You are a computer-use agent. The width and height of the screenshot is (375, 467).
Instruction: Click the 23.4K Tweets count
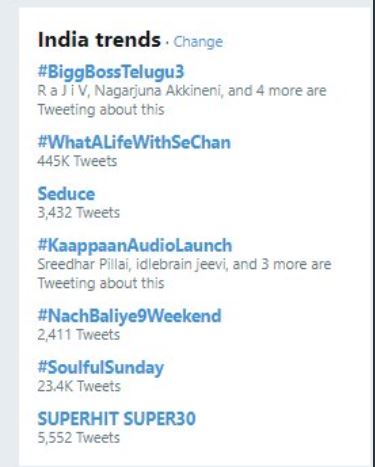click(79, 386)
